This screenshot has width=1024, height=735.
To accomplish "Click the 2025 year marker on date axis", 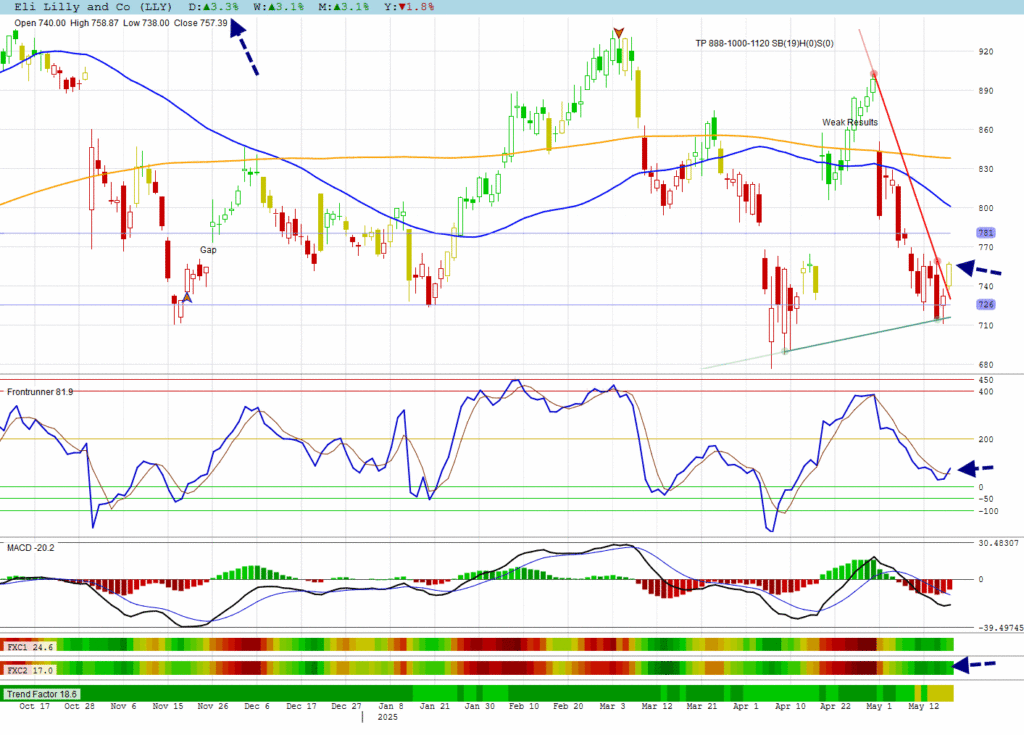I will (387, 717).
